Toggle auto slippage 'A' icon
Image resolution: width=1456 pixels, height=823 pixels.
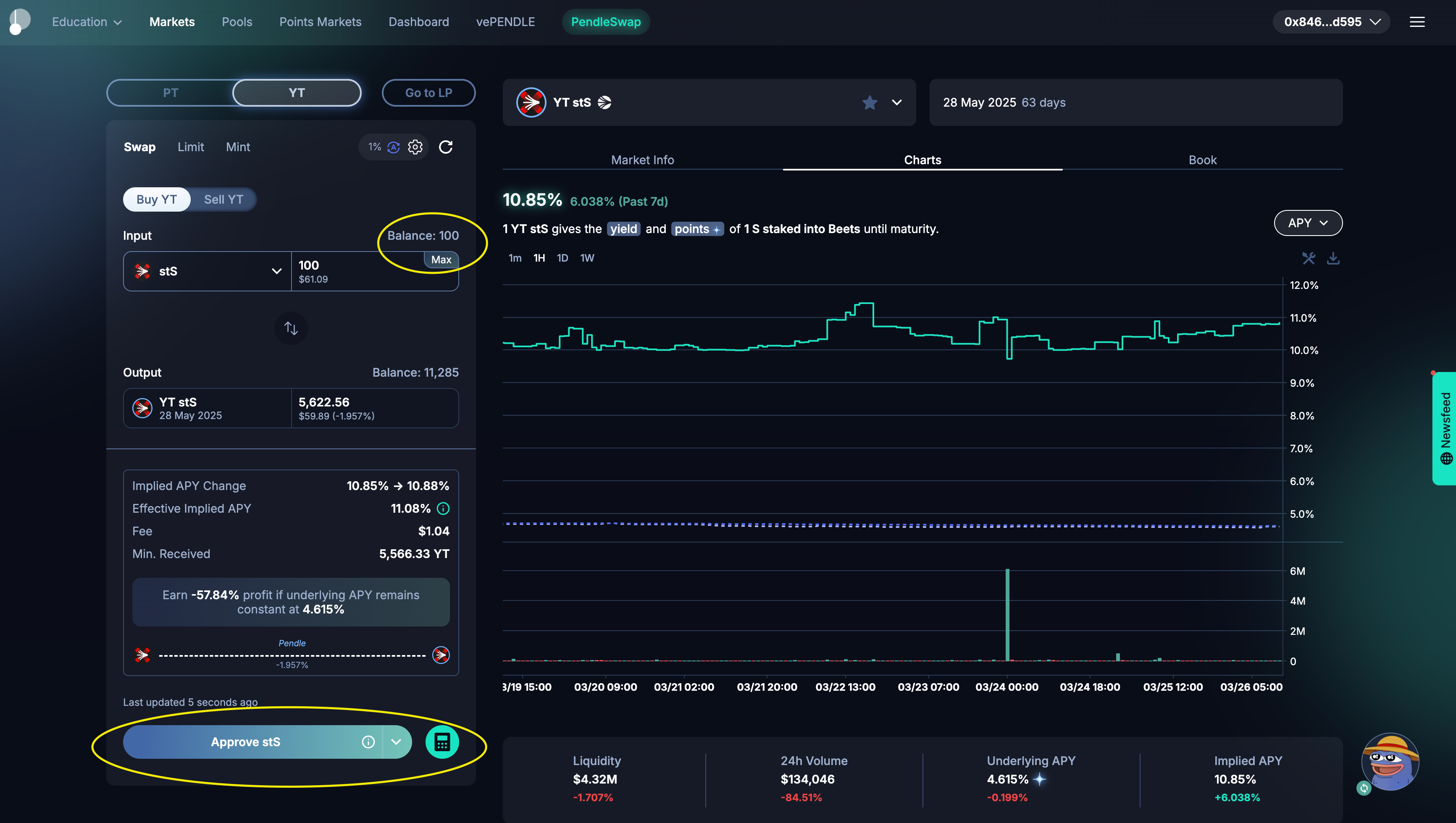[394, 147]
